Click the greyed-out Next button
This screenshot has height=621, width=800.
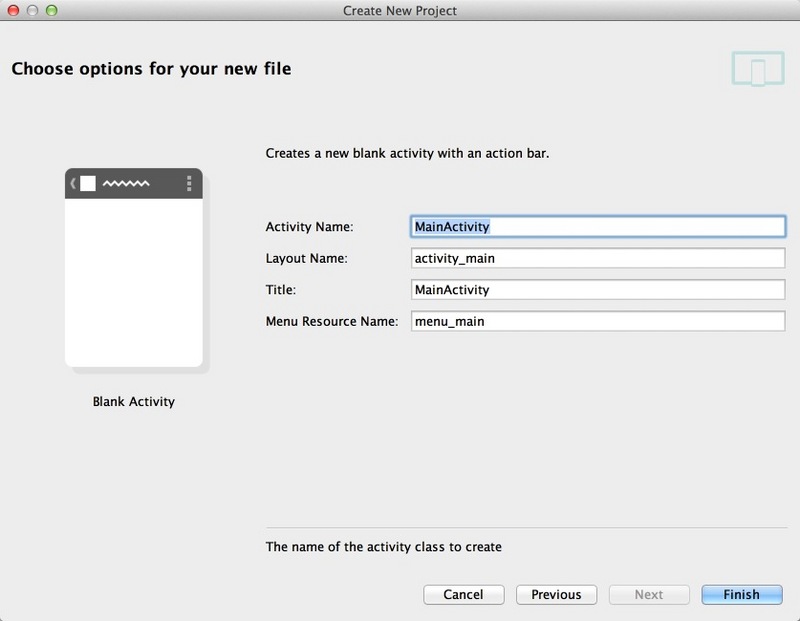pos(649,594)
